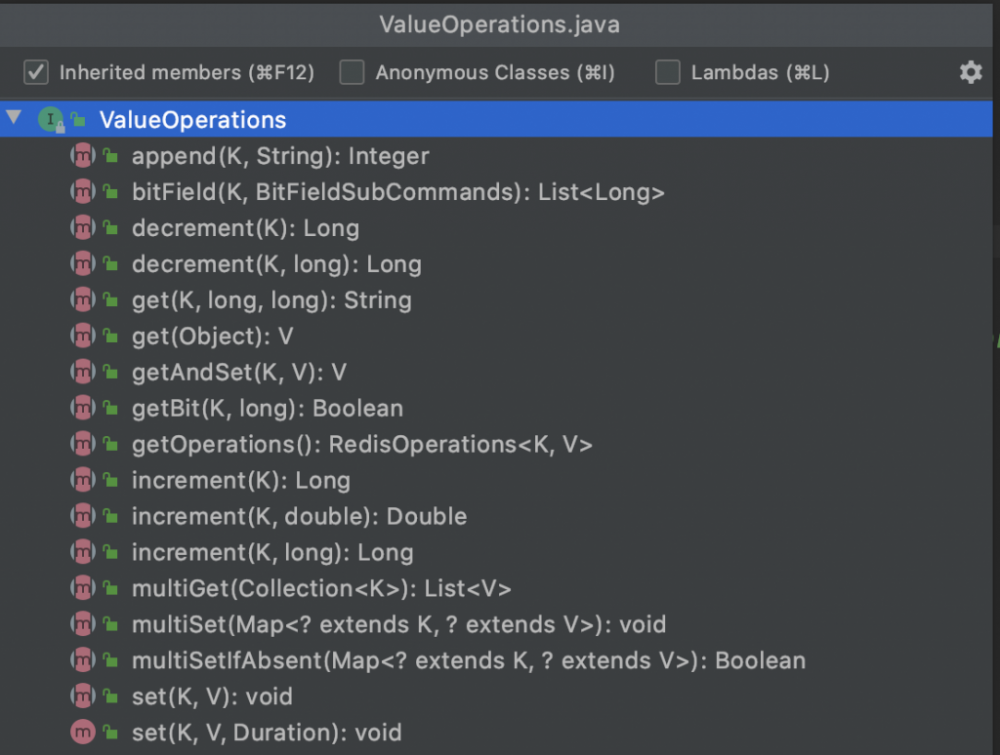Viewport: 1000px width, 755px height.
Task: Select the get(Object): V method entry
Action: click(x=211, y=336)
